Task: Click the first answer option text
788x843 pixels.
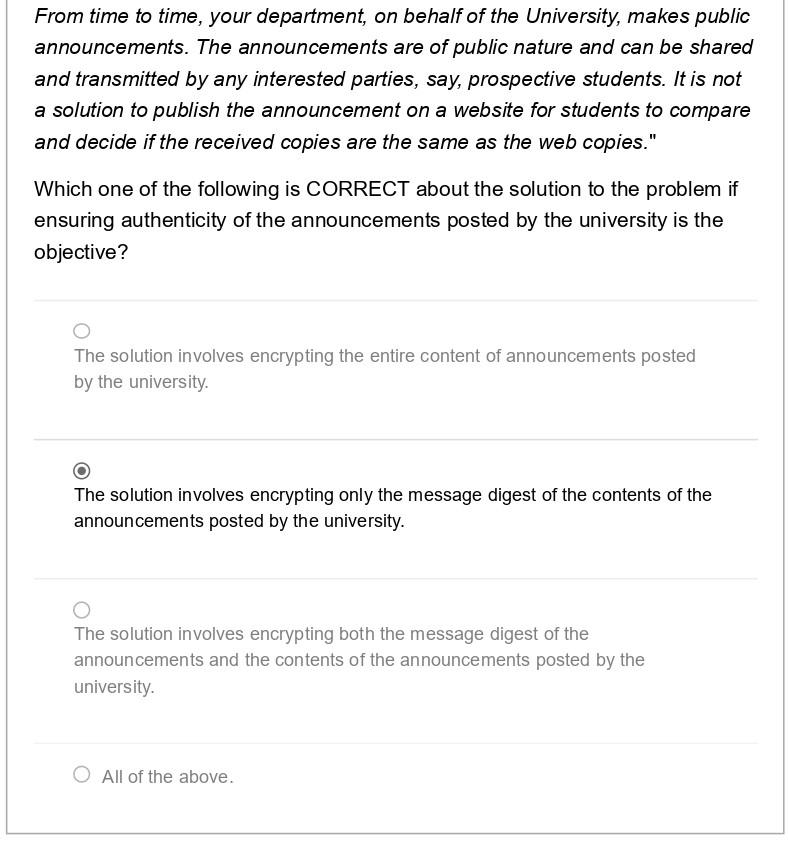Action: pyautogui.click(x=384, y=368)
